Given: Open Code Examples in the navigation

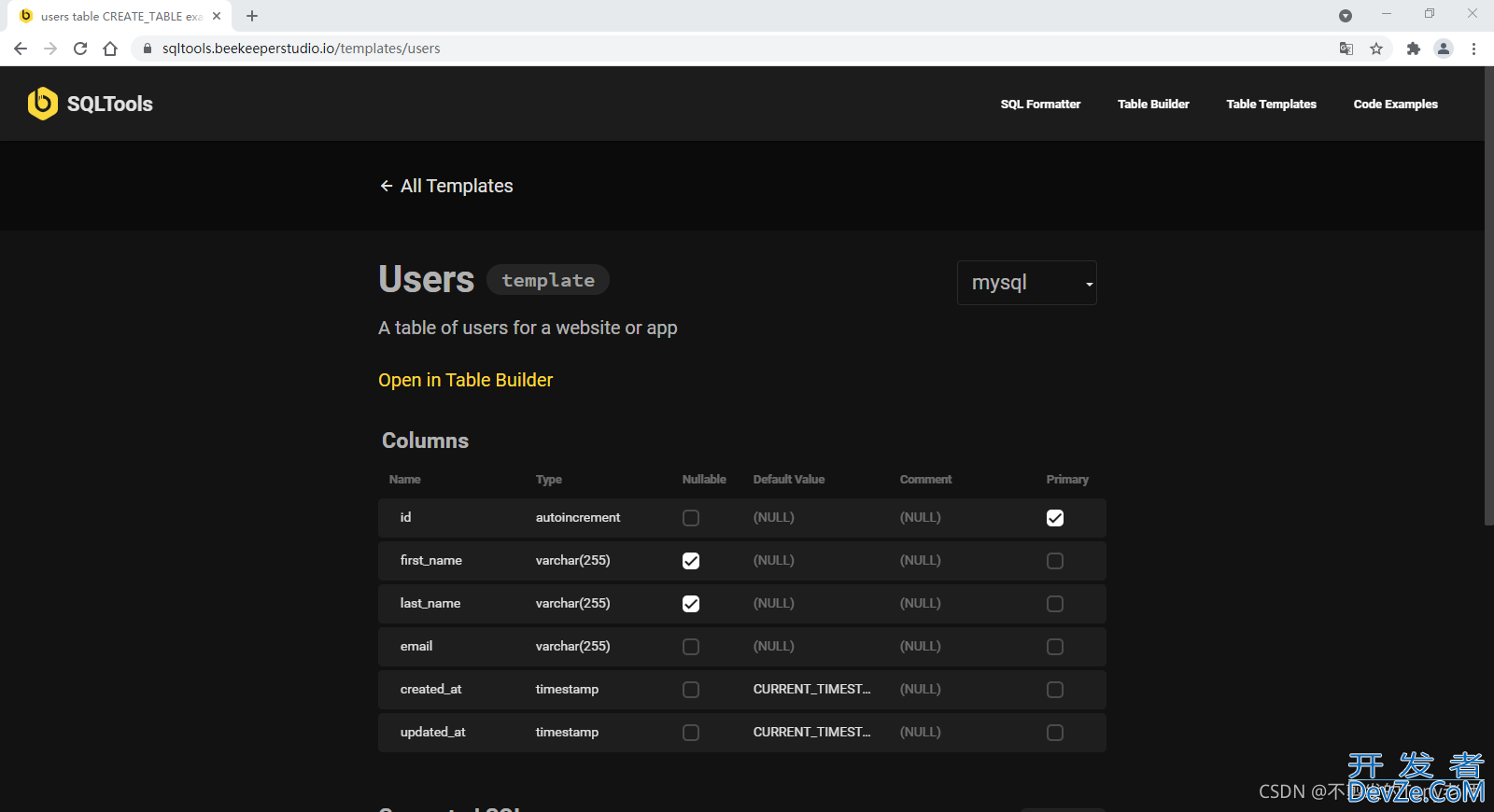Looking at the screenshot, I should click(x=1395, y=105).
